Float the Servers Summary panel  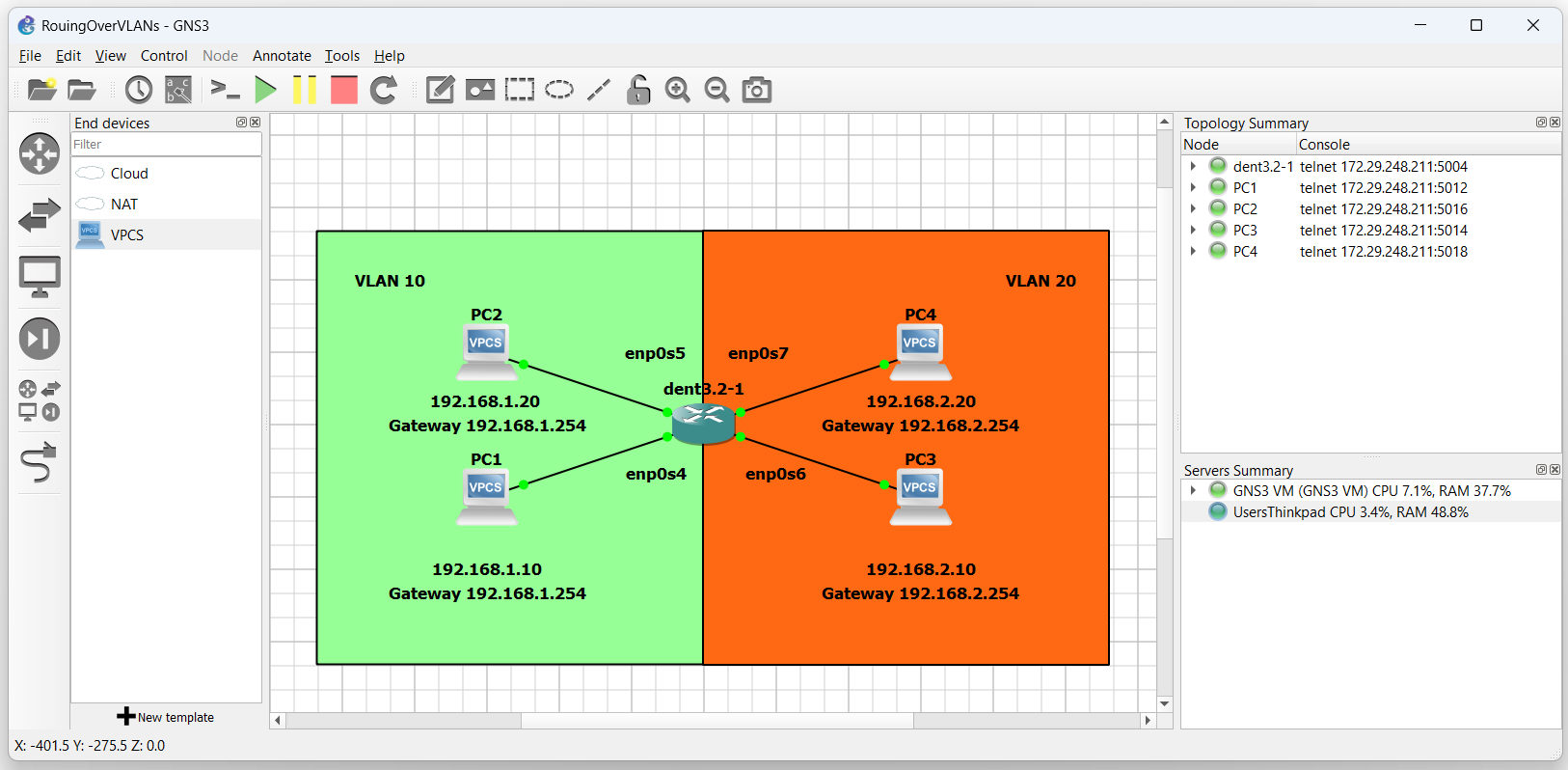(1541, 470)
